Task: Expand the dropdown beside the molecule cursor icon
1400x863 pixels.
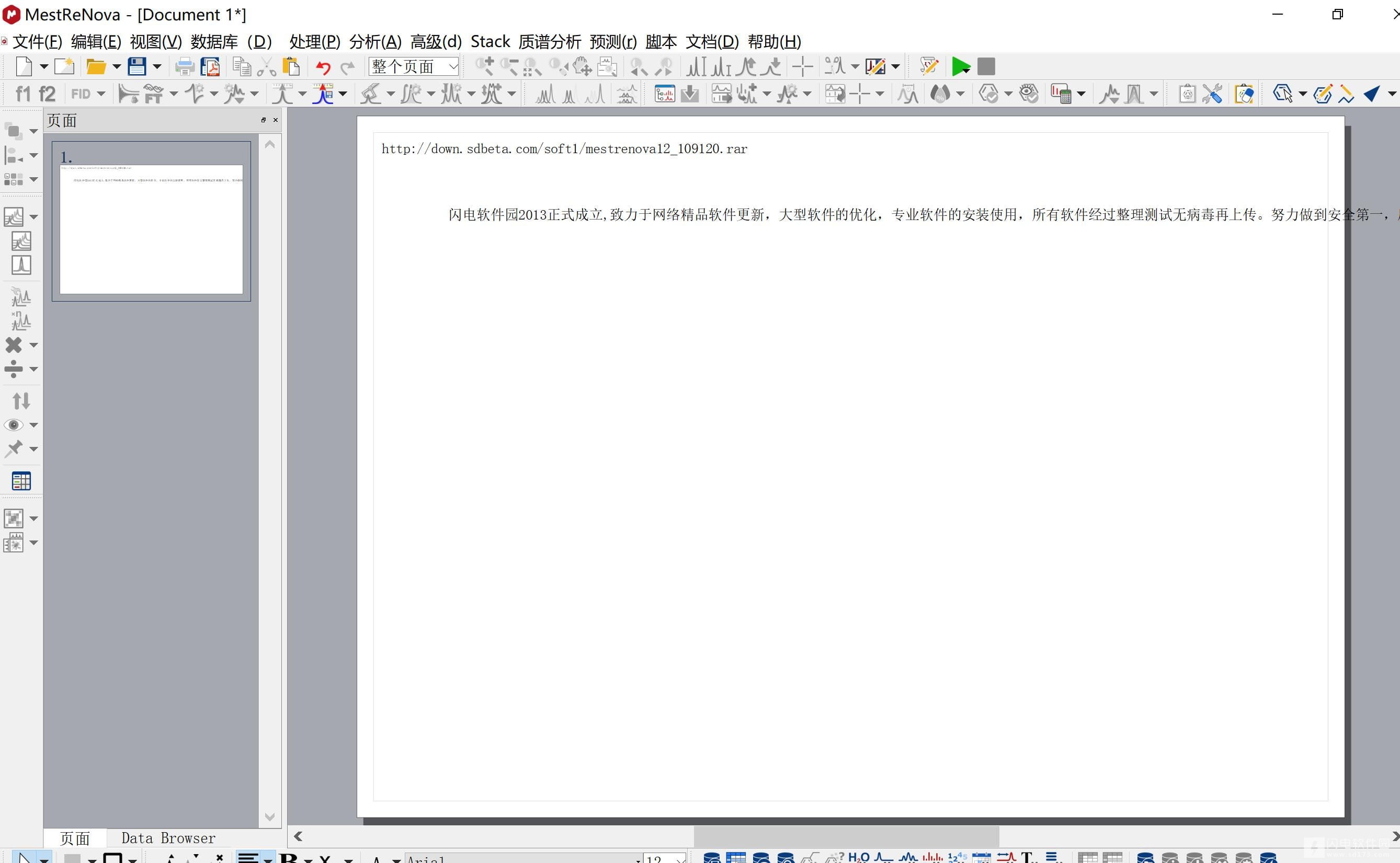Action: (1302, 94)
